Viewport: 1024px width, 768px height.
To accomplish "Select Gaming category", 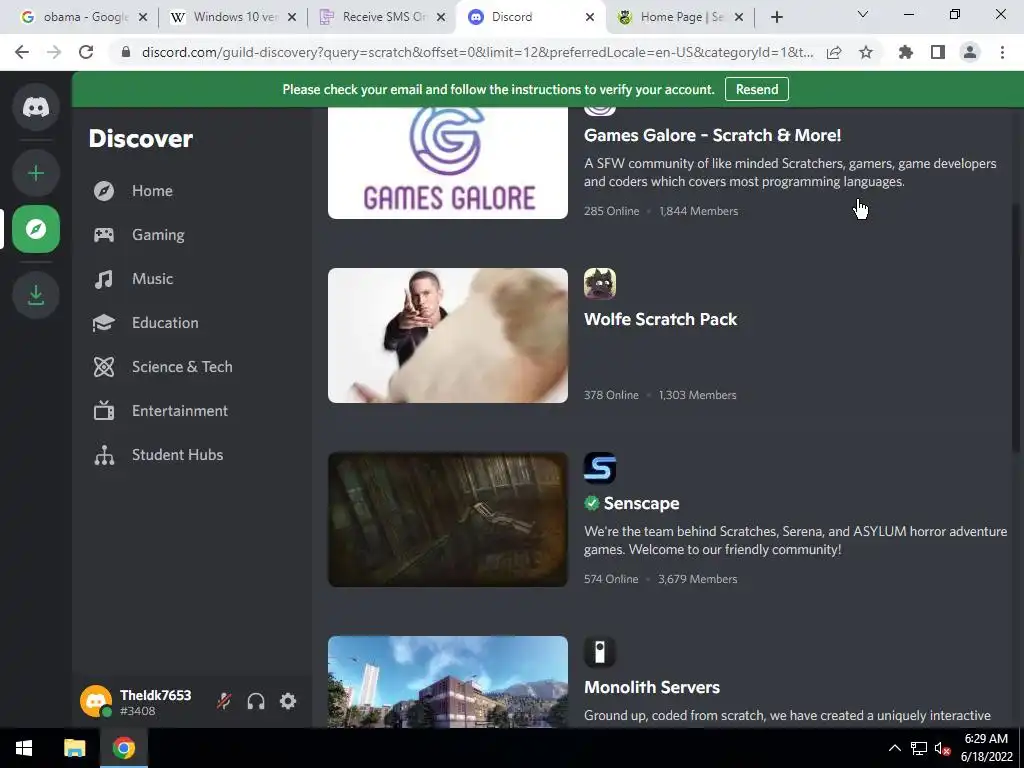I will (192, 234).
